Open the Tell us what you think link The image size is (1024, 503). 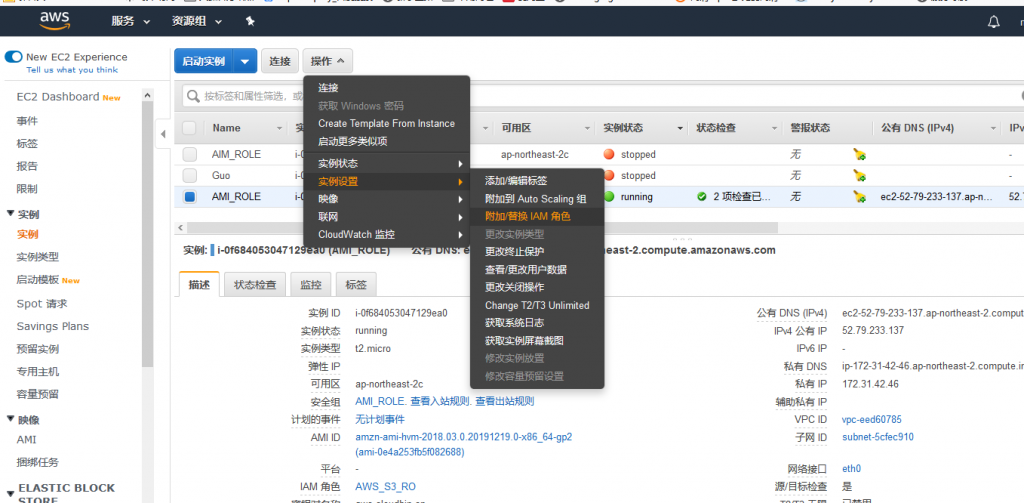click(72, 70)
